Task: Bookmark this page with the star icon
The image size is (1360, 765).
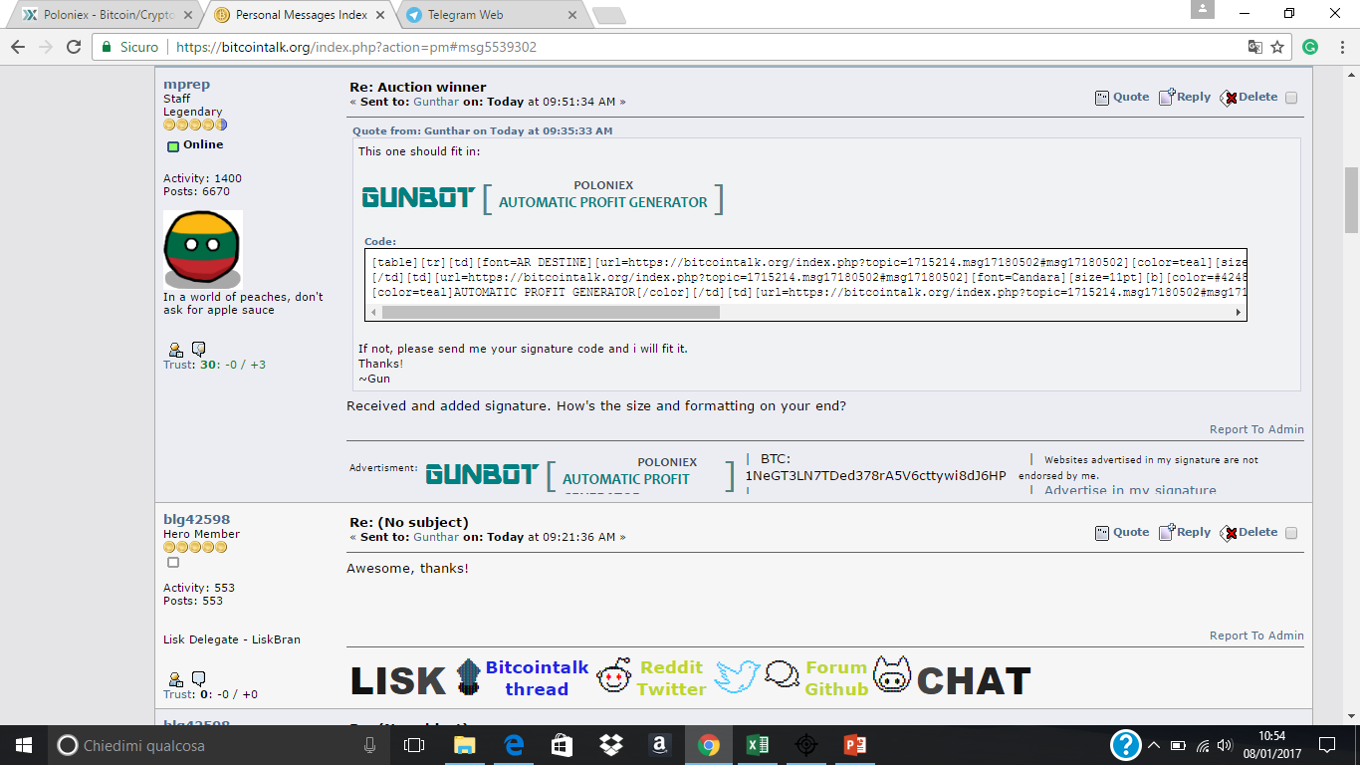Action: [1277, 47]
